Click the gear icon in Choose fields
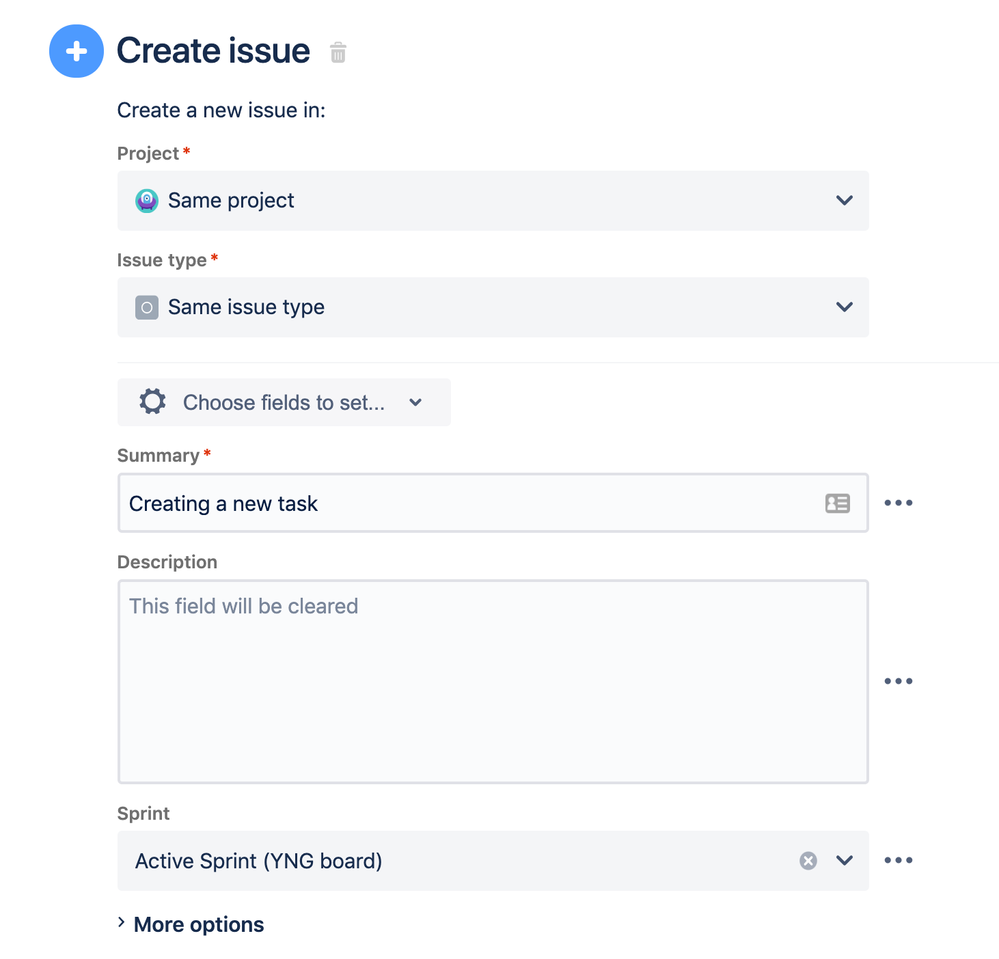This screenshot has width=999, height=959. click(x=153, y=402)
